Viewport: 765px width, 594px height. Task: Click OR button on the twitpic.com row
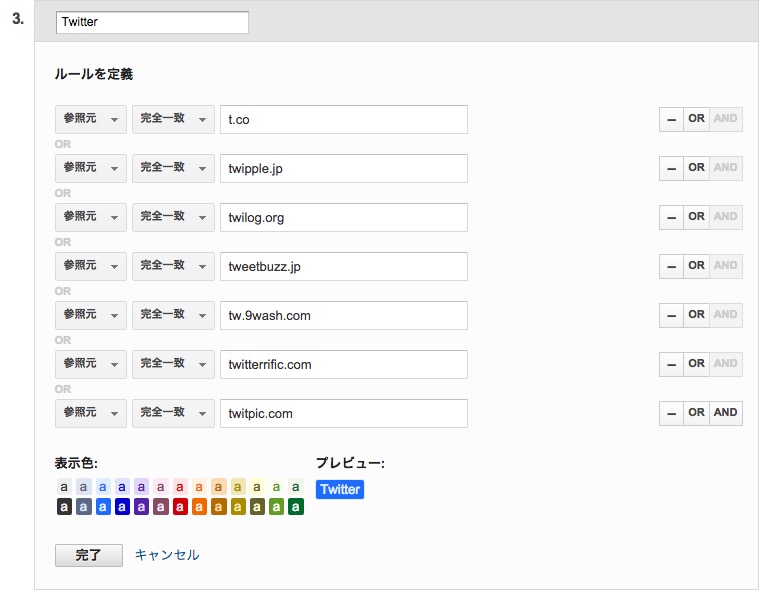(x=696, y=414)
